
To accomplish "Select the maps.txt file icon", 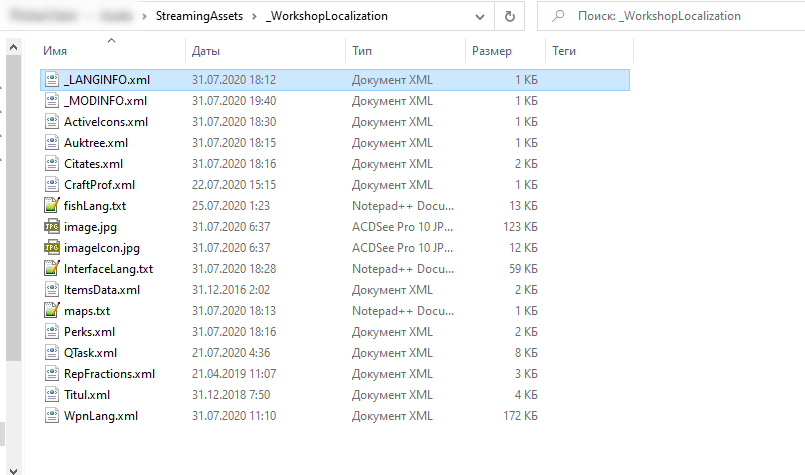I will (52, 311).
